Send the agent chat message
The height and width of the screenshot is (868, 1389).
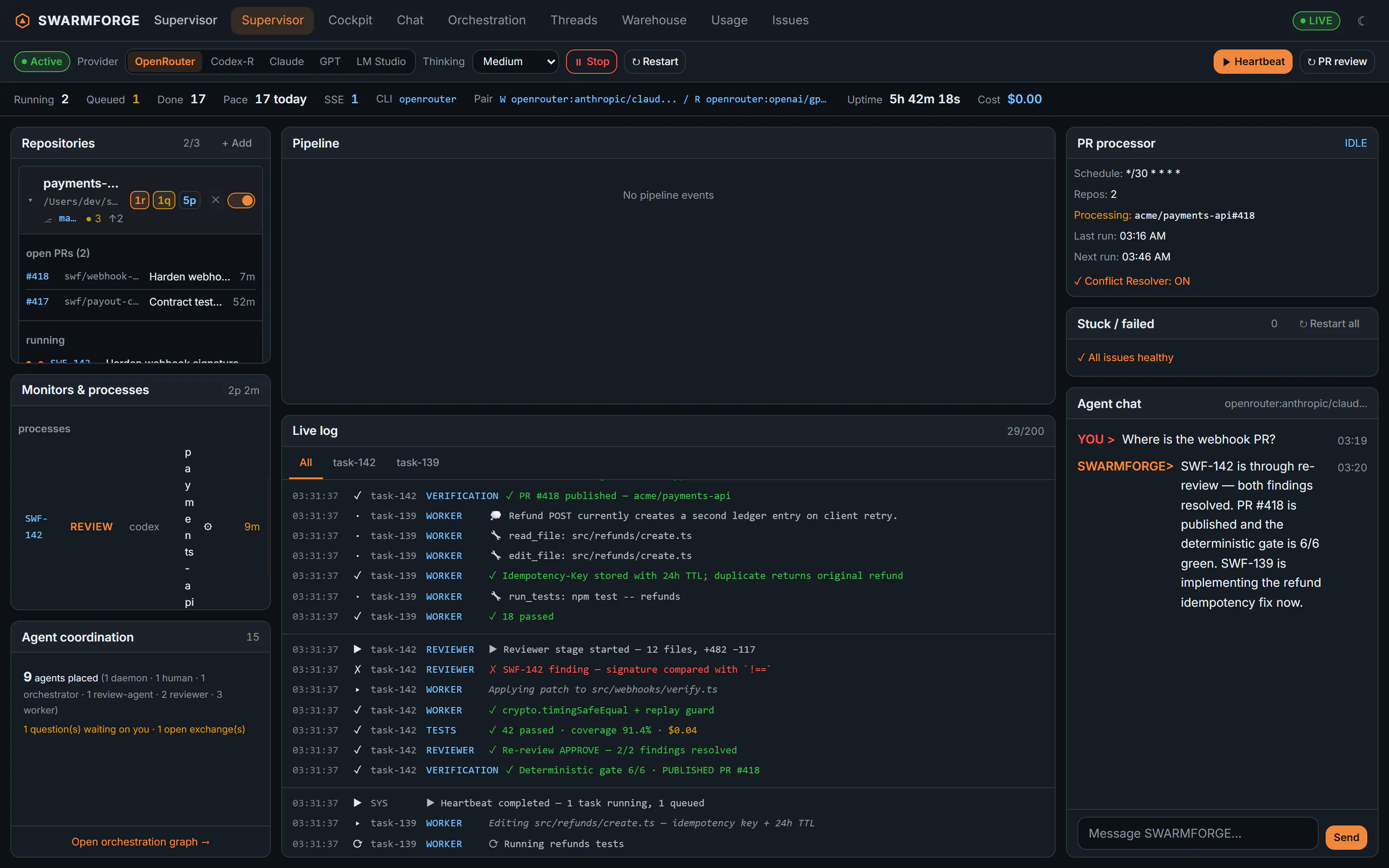coord(1346,837)
